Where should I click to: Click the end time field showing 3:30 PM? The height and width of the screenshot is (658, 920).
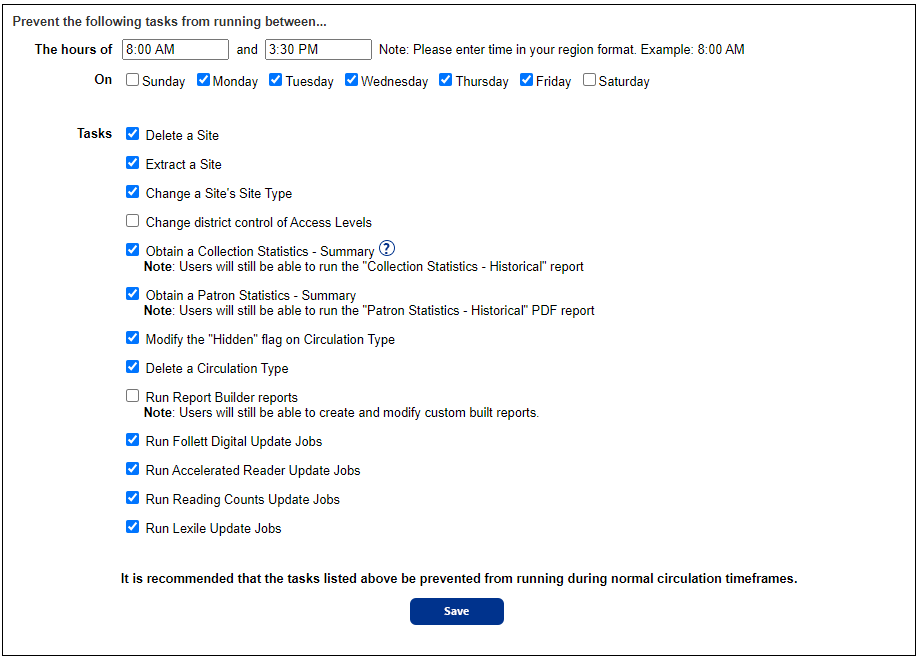[x=317, y=48]
